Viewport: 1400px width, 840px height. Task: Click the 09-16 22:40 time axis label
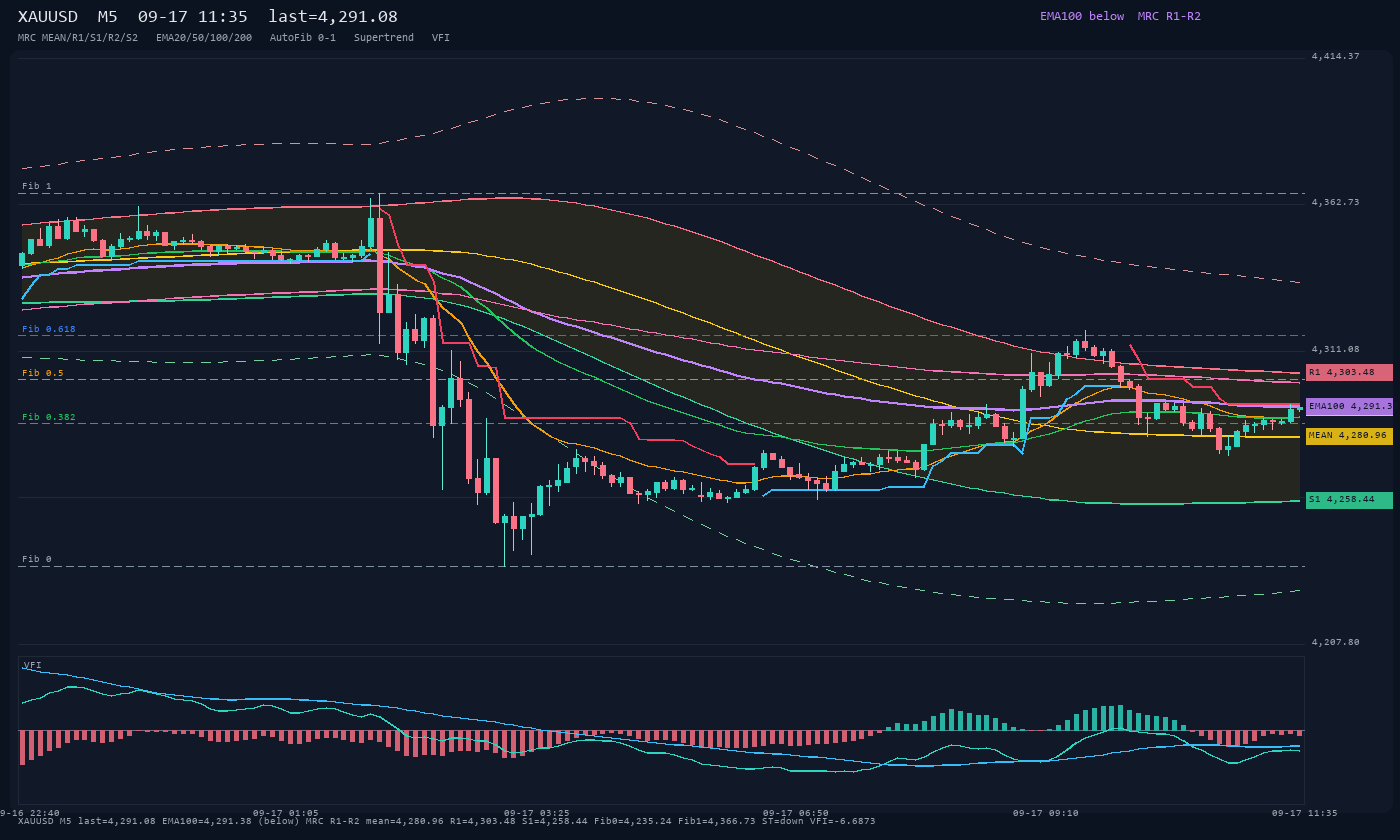click(30, 813)
